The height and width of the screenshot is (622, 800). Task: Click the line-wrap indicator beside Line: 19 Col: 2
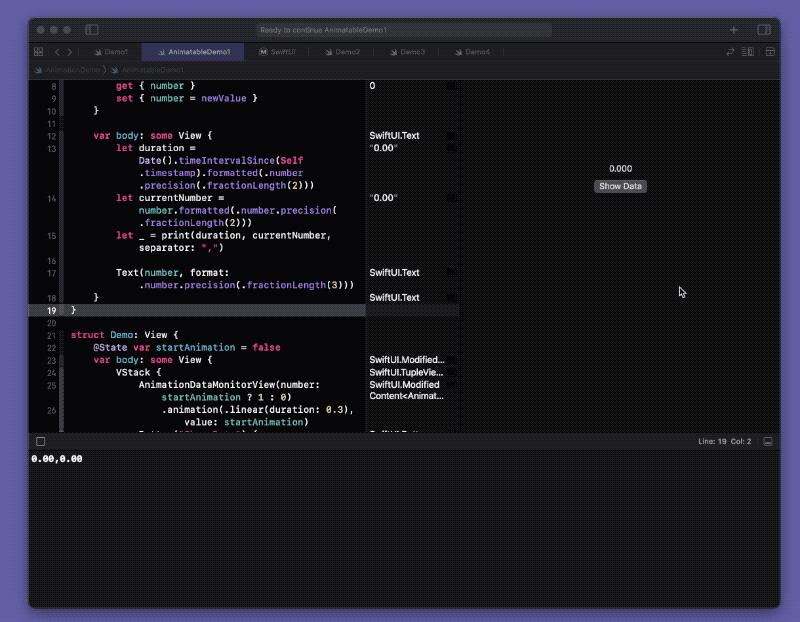point(766,441)
